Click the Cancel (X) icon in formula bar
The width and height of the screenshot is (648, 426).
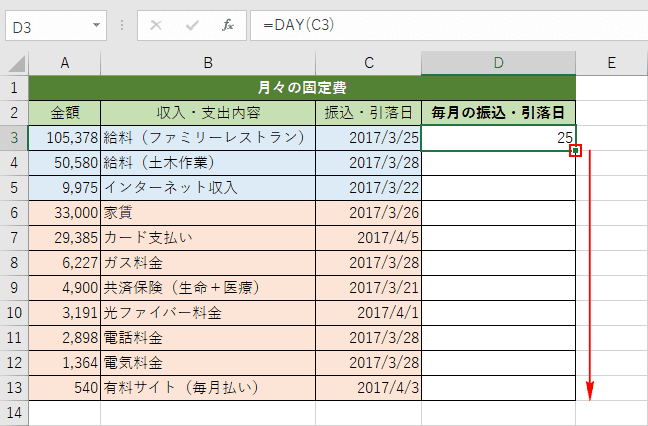(x=156, y=26)
